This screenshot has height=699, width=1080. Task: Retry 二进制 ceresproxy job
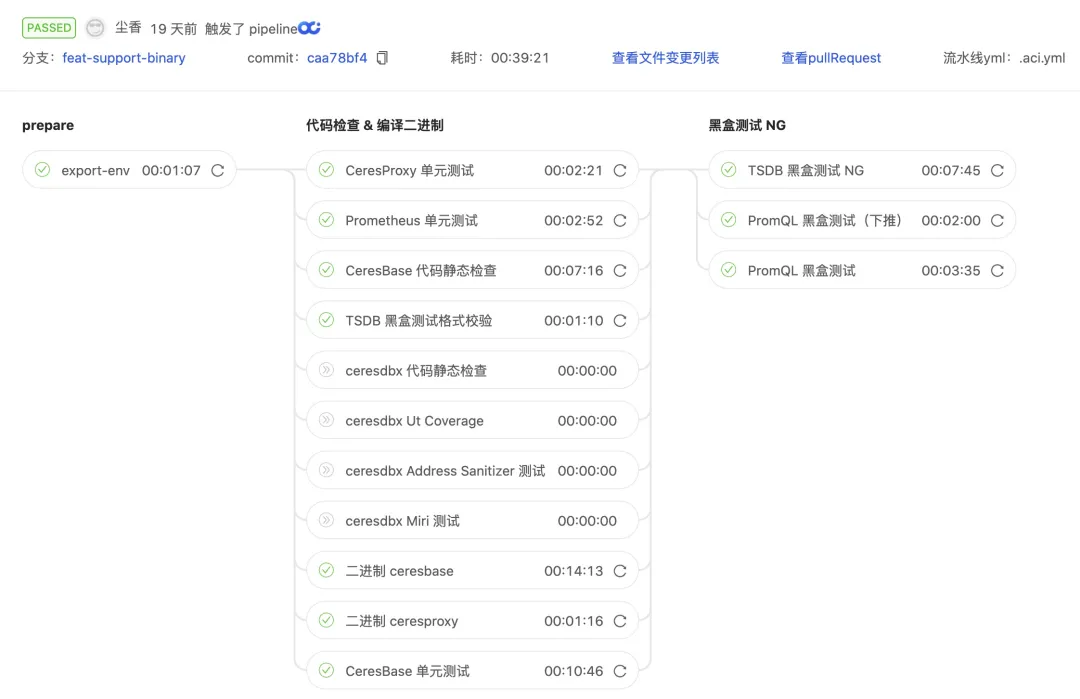(x=620, y=621)
